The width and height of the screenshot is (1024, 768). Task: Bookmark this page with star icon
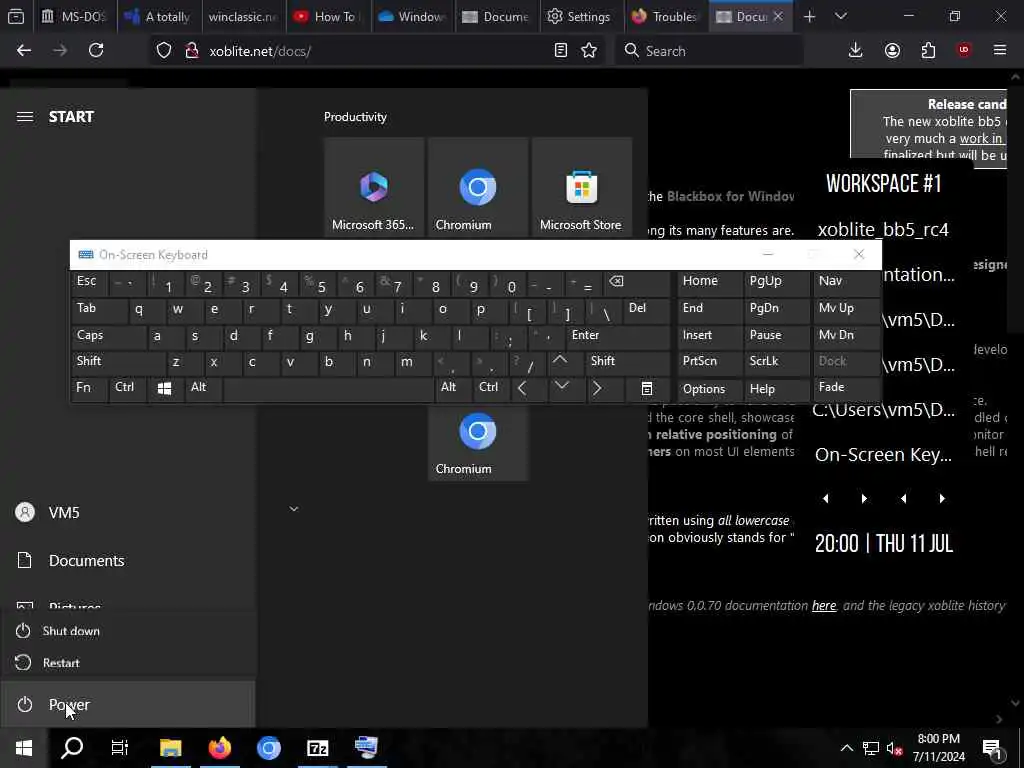click(x=589, y=50)
